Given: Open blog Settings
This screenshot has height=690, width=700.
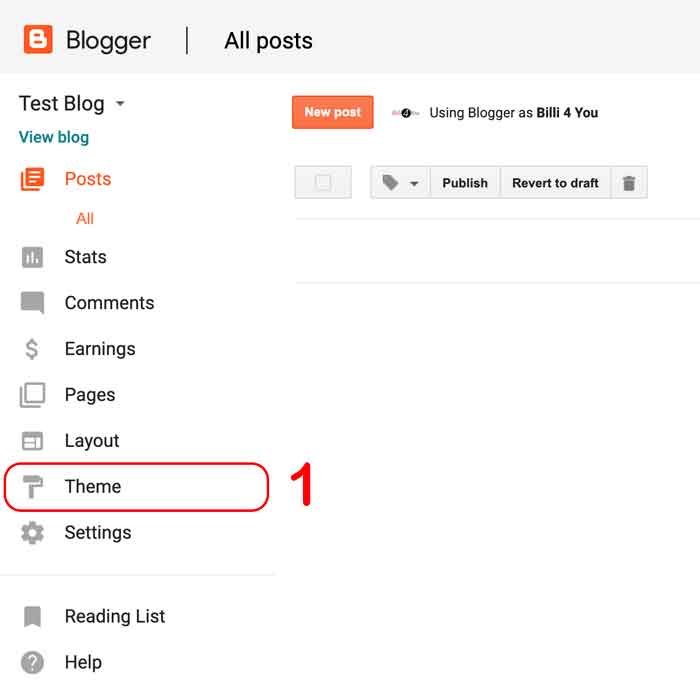Looking at the screenshot, I should pyautogui.click(x=98, y=532).
